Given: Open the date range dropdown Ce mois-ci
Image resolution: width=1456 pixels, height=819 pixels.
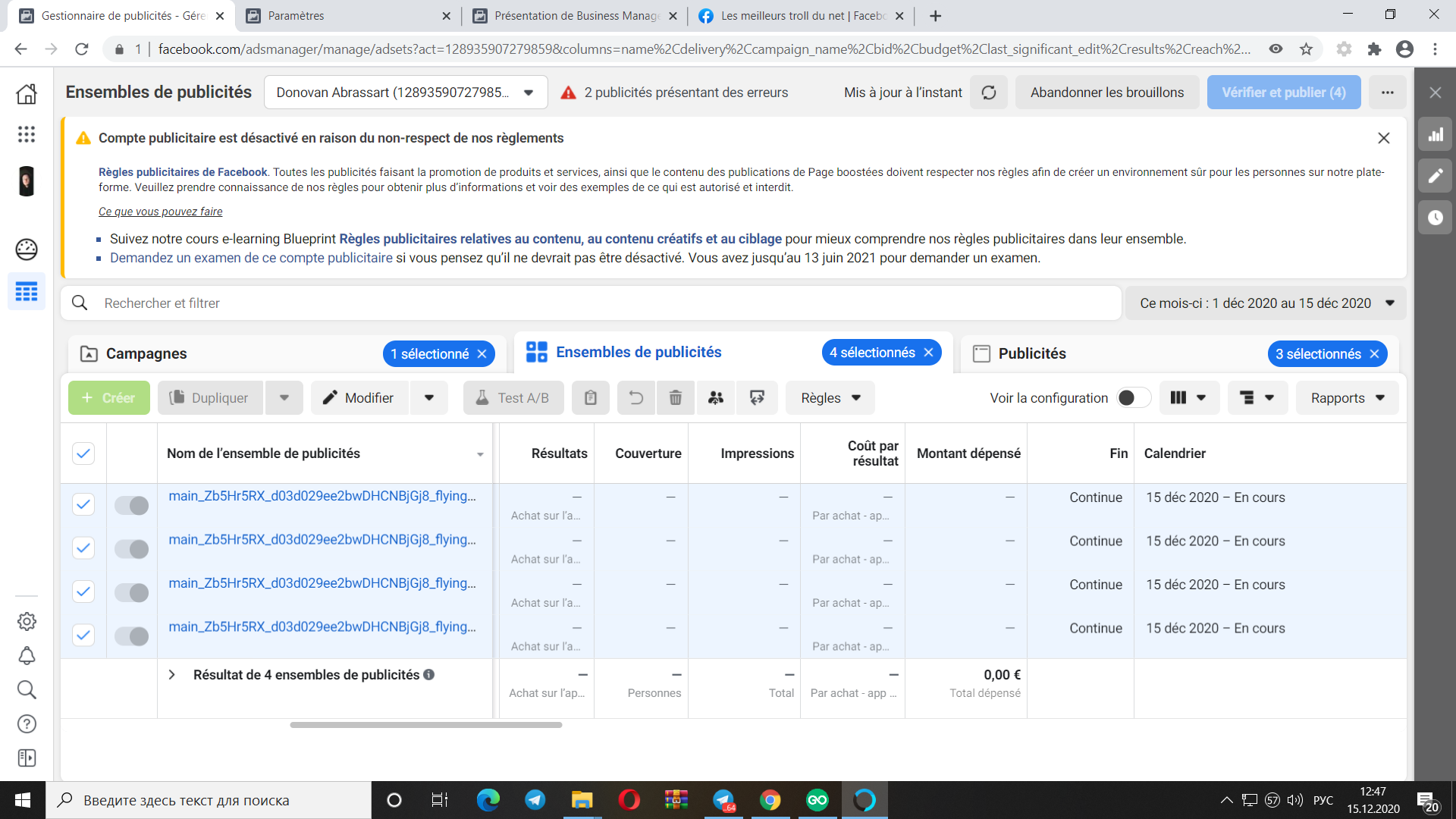Looking at the screenshot, I should click(1266, 303).
